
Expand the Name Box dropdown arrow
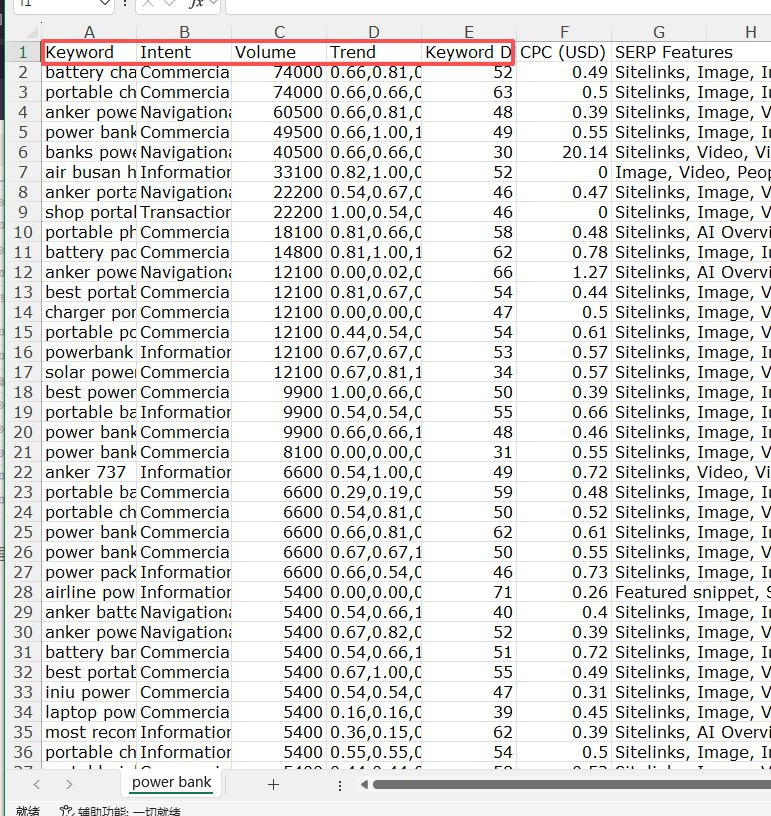coord(105,4)
